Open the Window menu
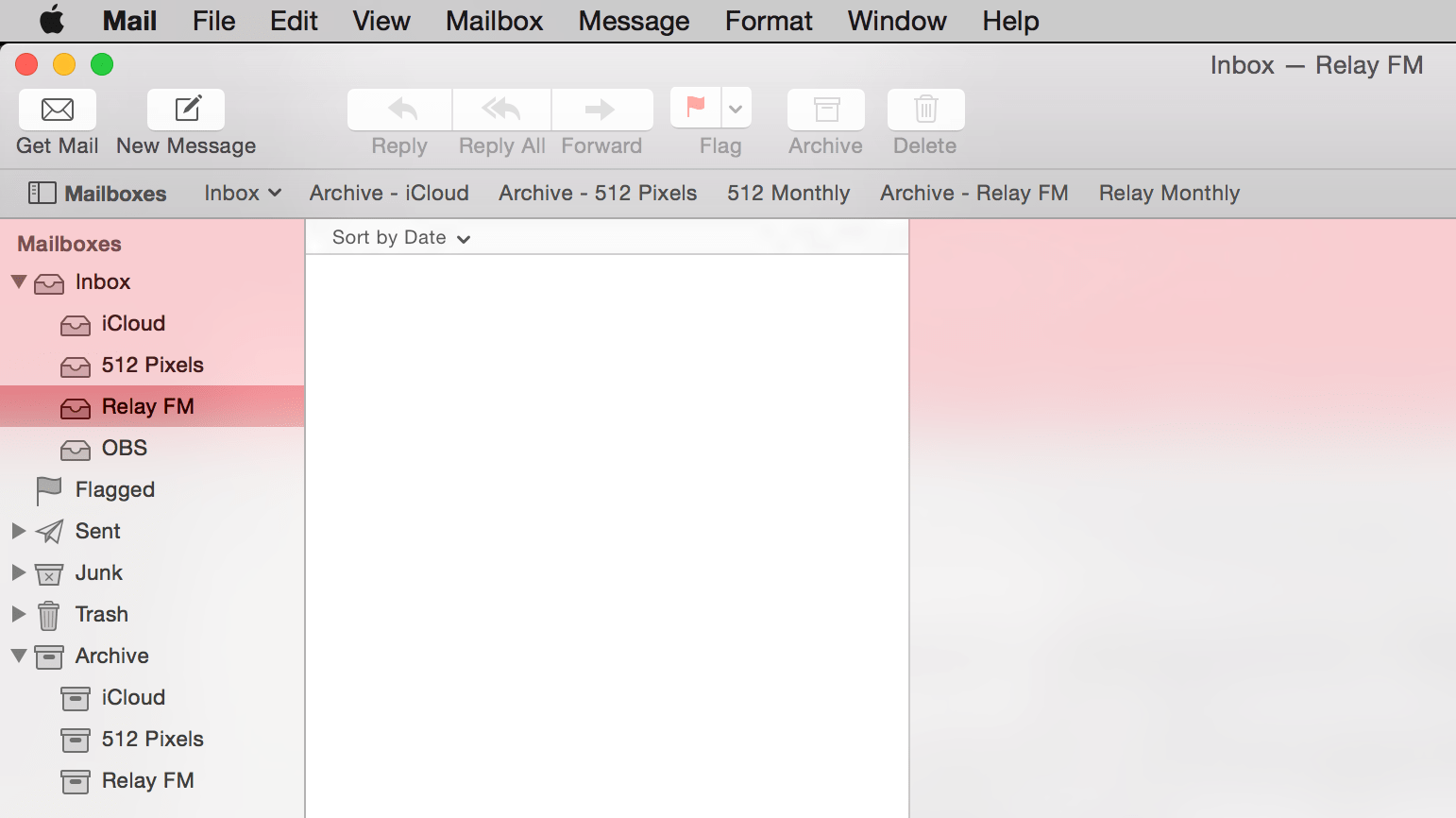 (897, 21)
